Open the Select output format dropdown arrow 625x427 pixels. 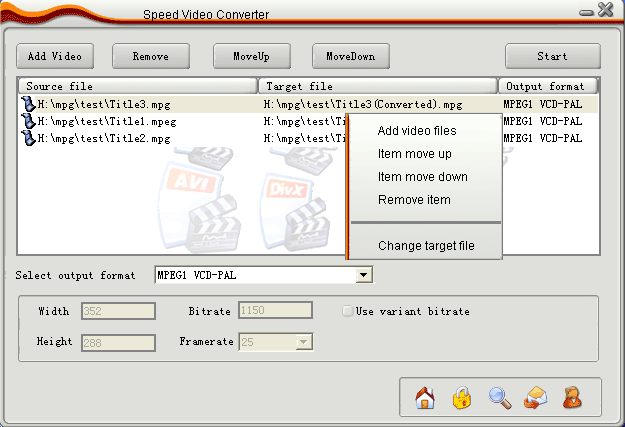pos(363,275)
